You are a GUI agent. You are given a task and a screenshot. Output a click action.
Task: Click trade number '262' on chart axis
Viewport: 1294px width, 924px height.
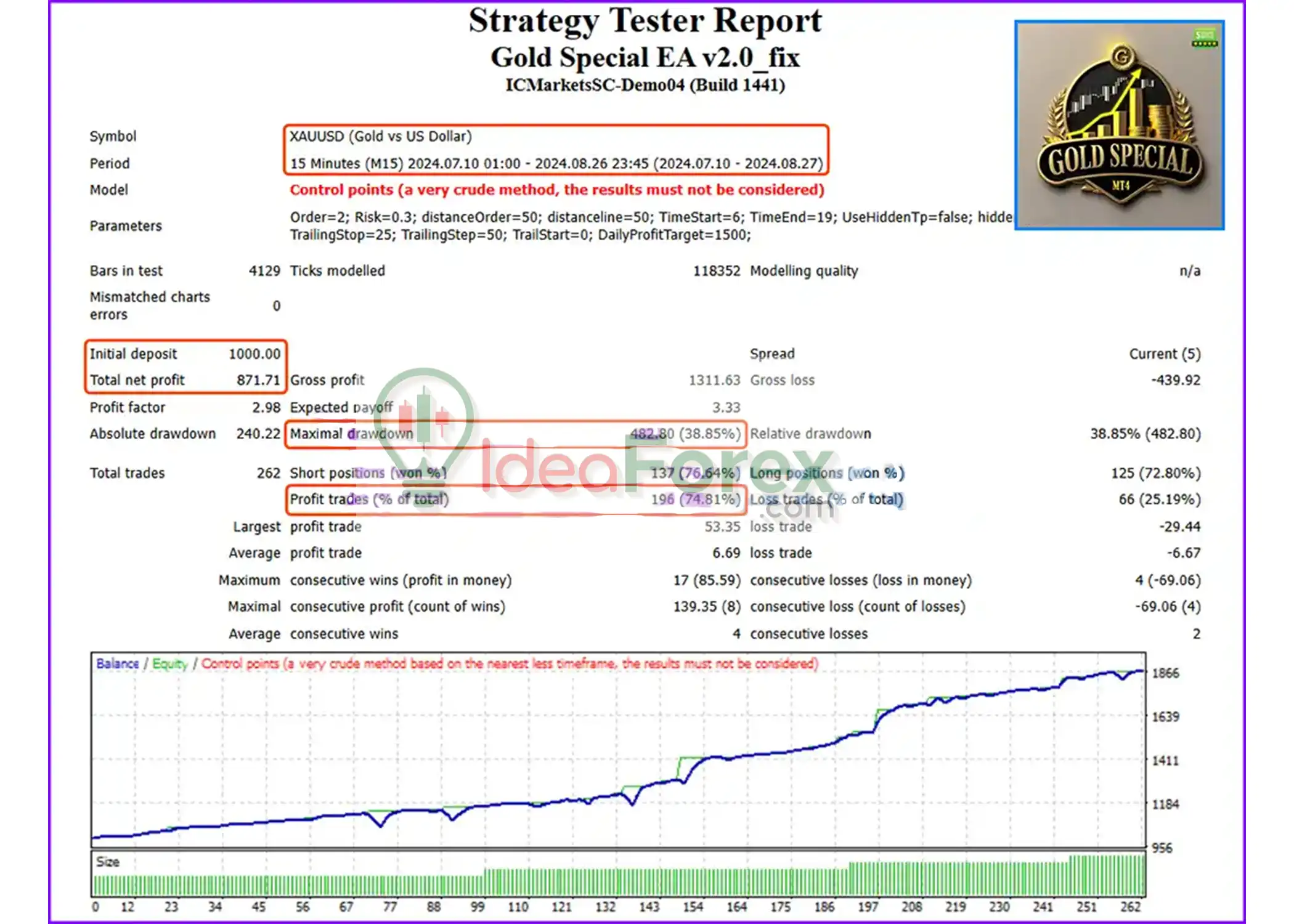click(1130, 907)
